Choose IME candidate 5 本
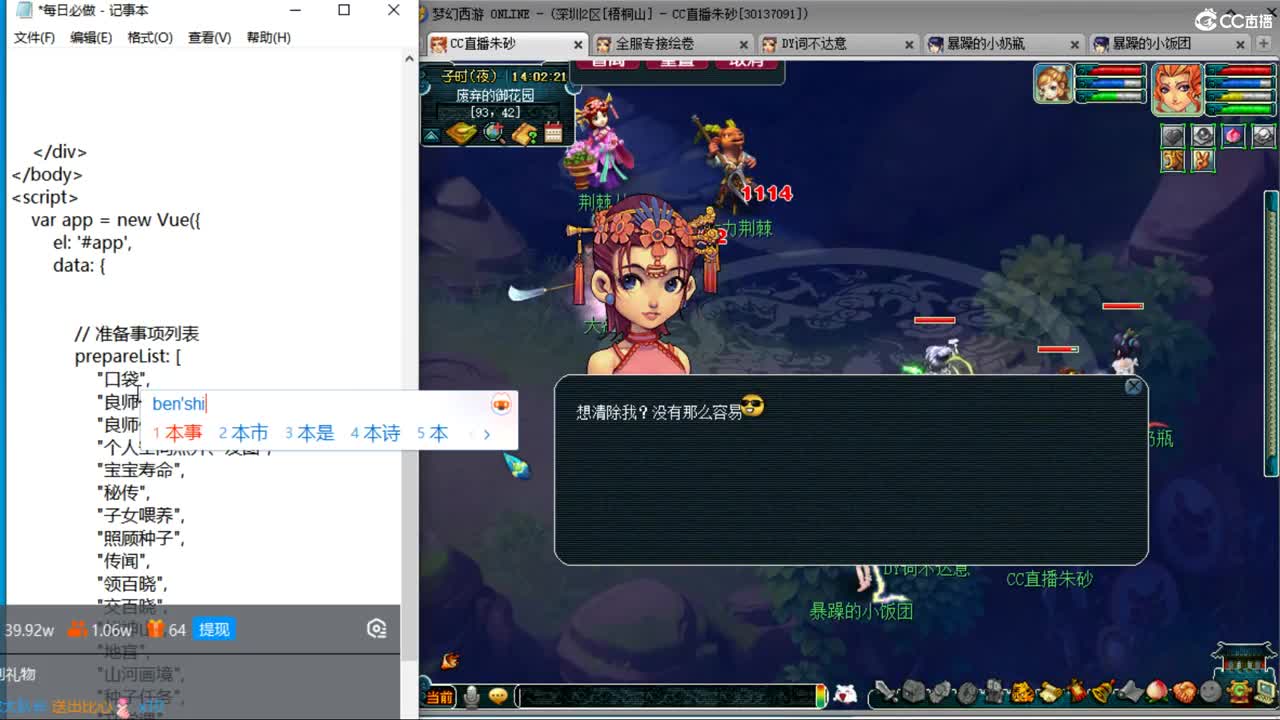Screen dimensions: 1280x720 (433, 433)
